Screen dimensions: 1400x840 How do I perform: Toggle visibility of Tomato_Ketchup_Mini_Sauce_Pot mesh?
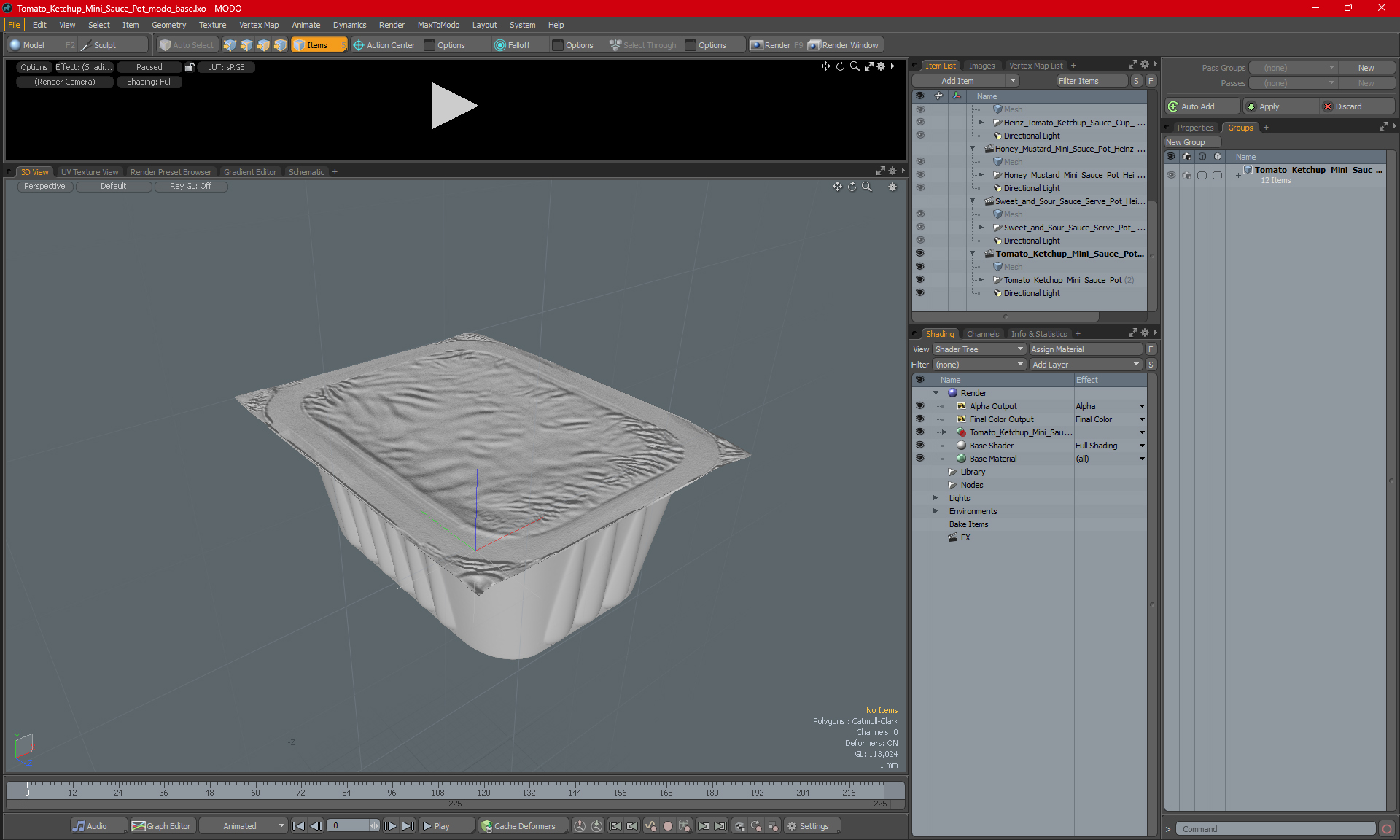[x=920, y=266]
